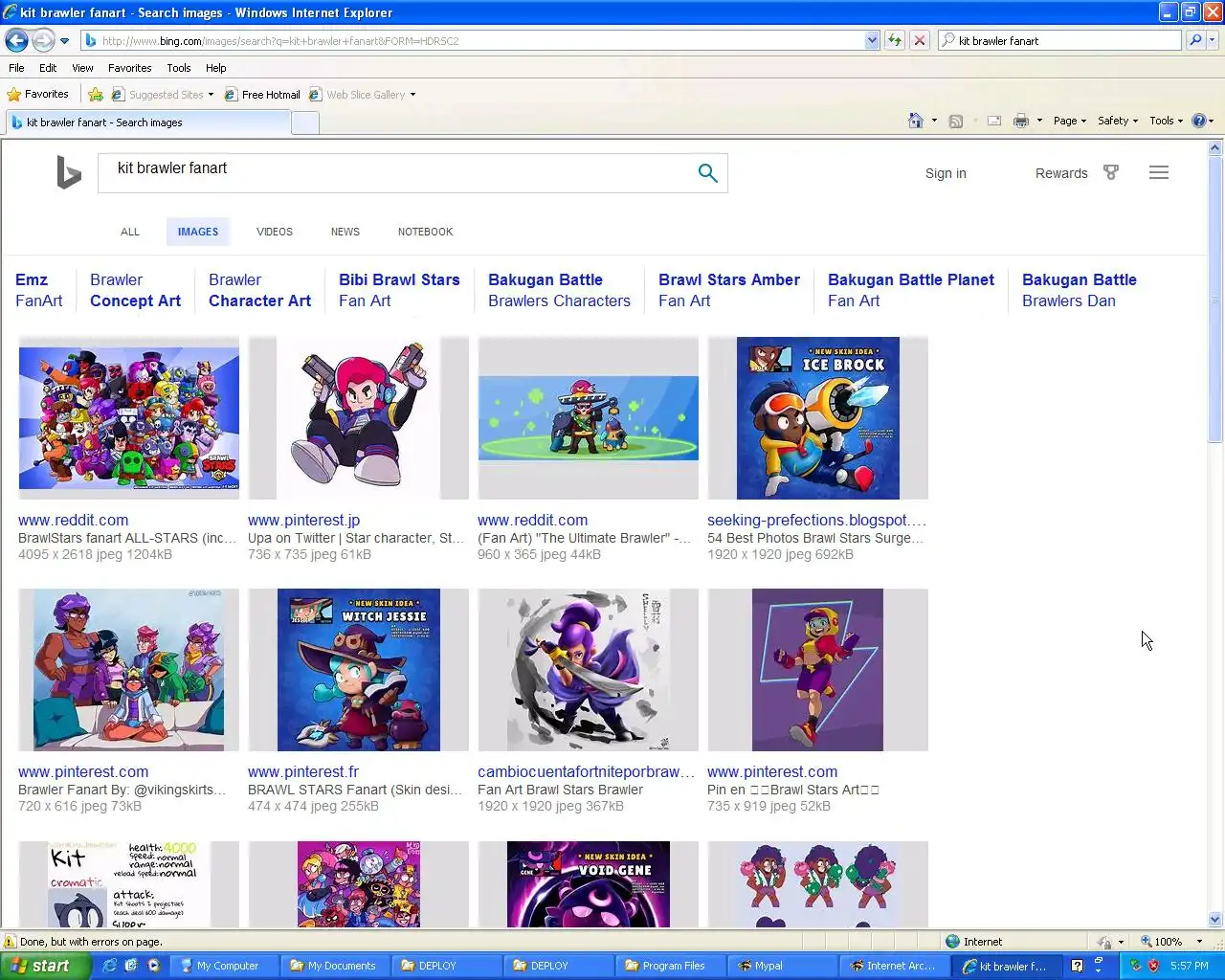Click the status bar error warning icon

[11, 942]
